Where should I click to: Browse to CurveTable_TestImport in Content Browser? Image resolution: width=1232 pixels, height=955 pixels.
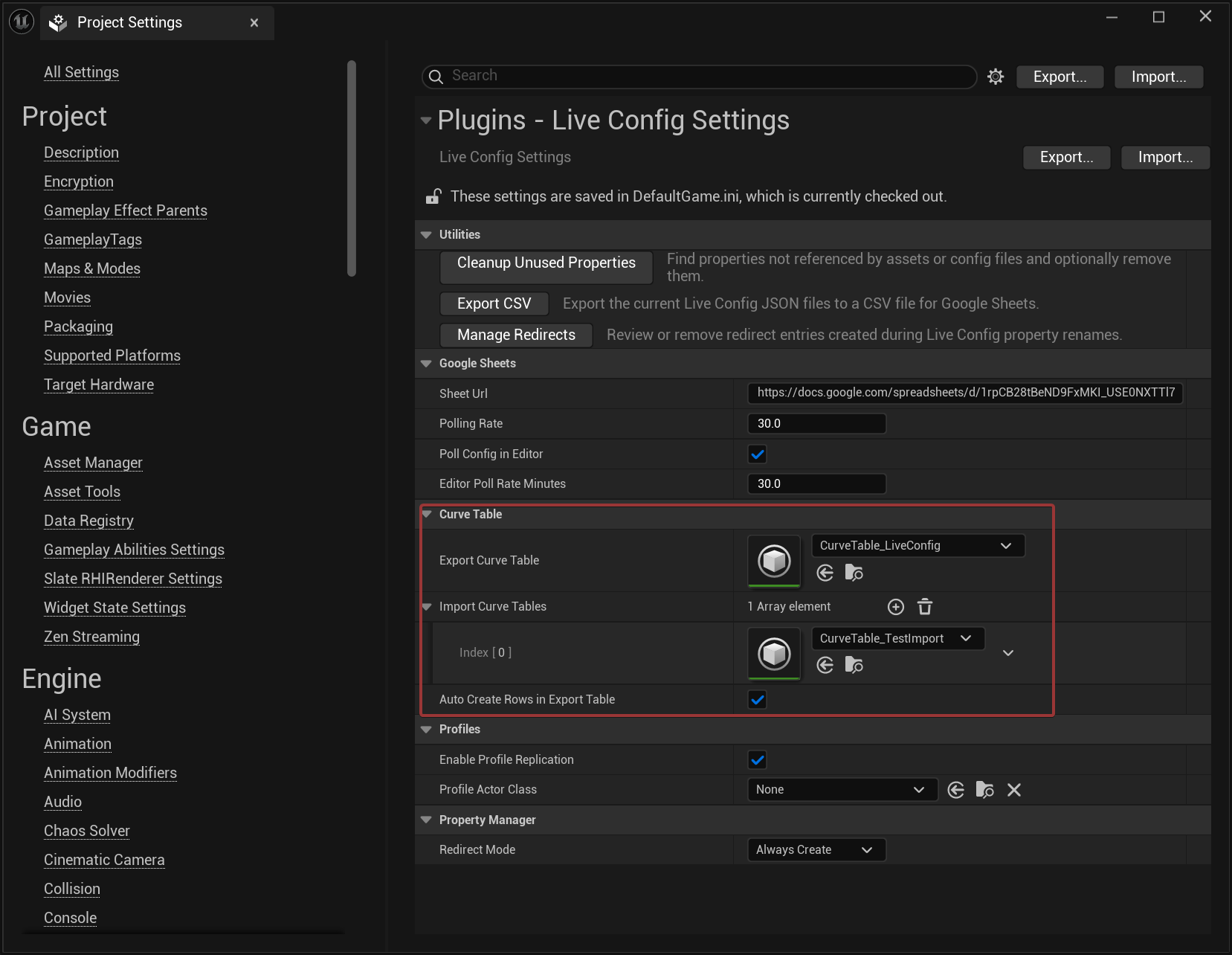[x=854, y=665]
